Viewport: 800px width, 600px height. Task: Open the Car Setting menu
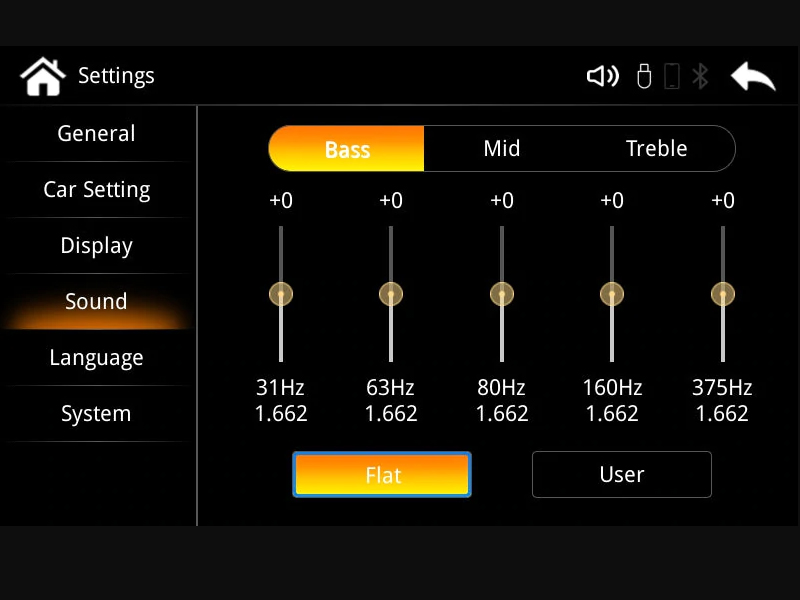(x=96, y=190)
